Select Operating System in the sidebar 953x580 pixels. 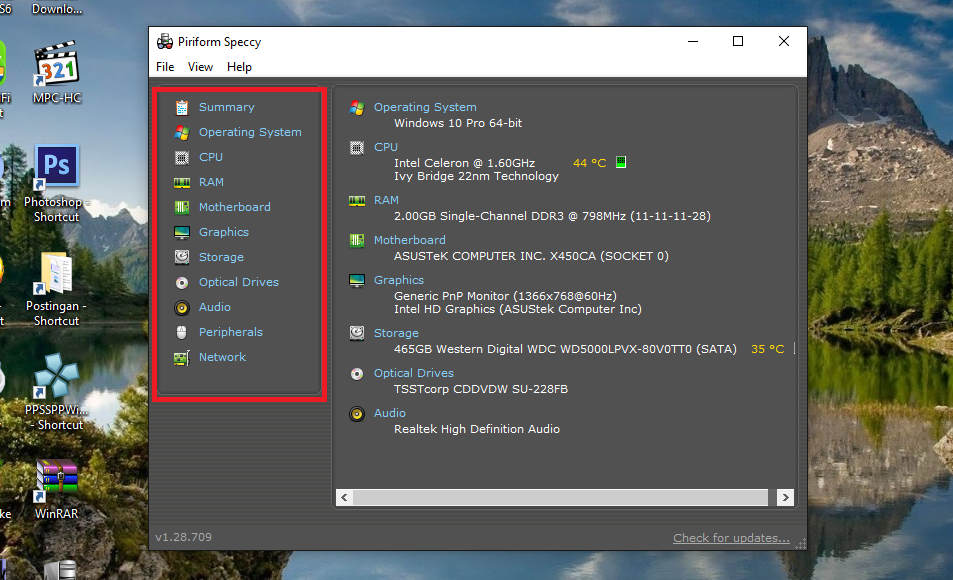250,132
